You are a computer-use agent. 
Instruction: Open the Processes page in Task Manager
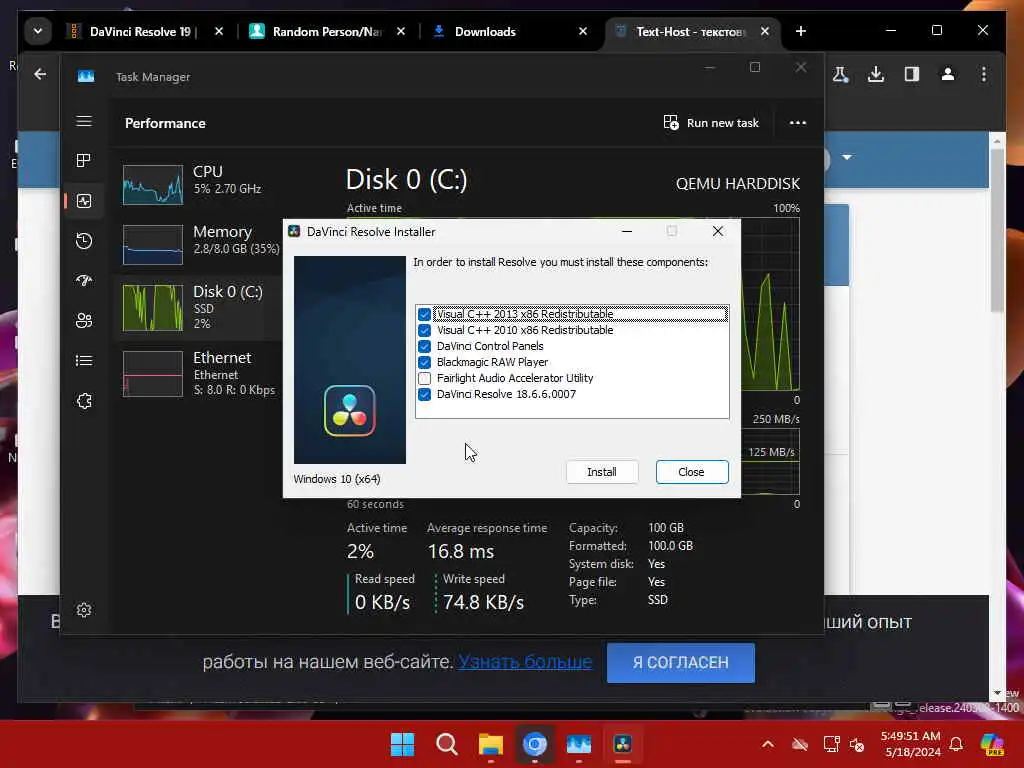coord(84,161)
